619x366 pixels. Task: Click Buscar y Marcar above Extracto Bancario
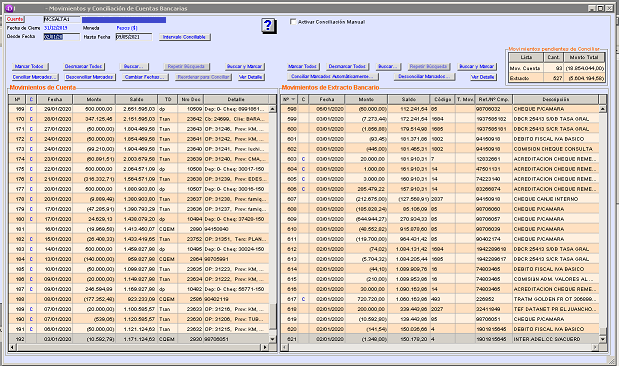click(x=477, y=66)
